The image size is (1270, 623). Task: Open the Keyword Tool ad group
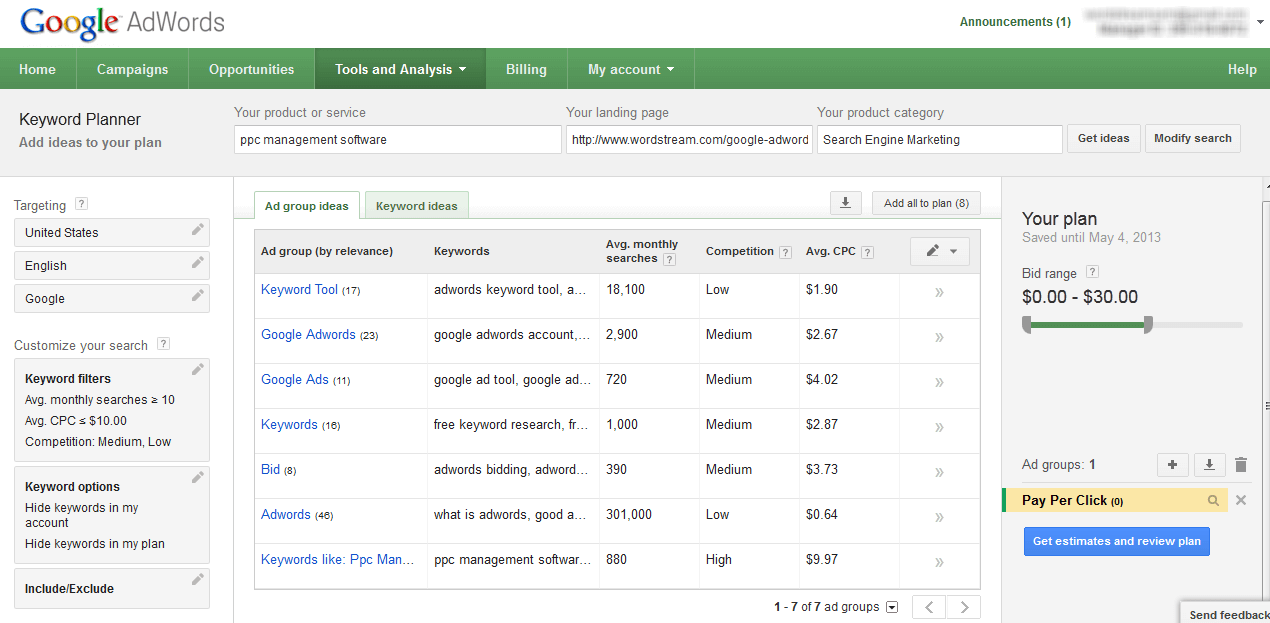coord(299,289)
